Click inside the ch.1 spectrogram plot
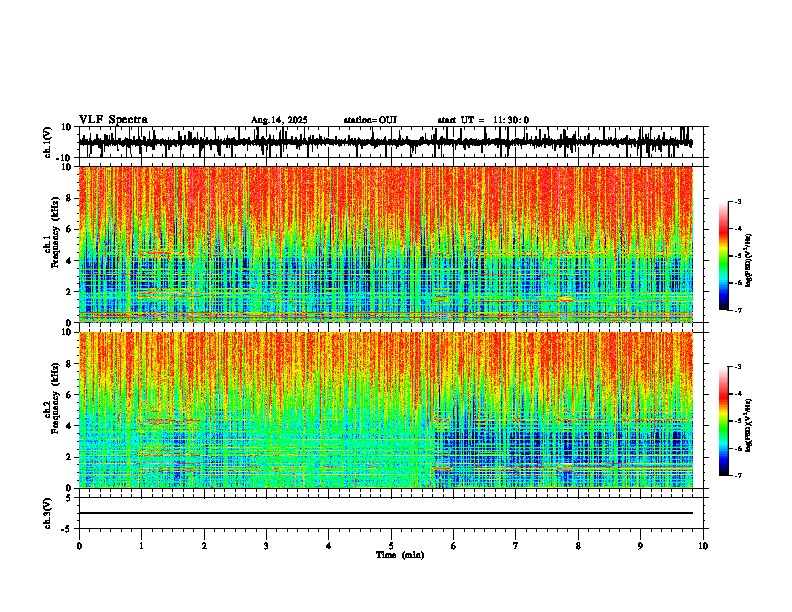The image size is (792, 612). [385, 244]
